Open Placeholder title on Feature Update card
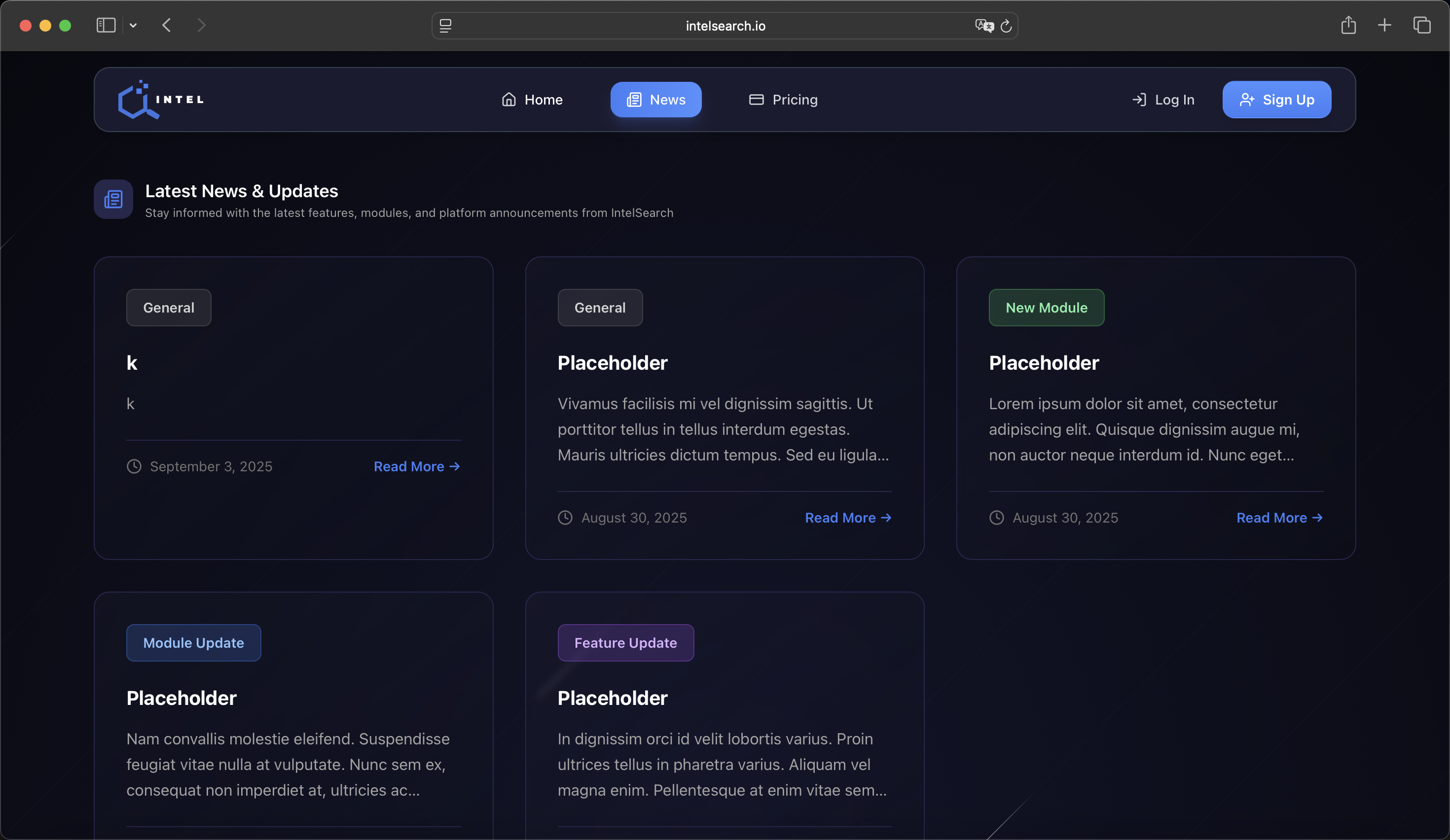The height and width of the screenshot is (840, 1450). (x=612, y=698)
